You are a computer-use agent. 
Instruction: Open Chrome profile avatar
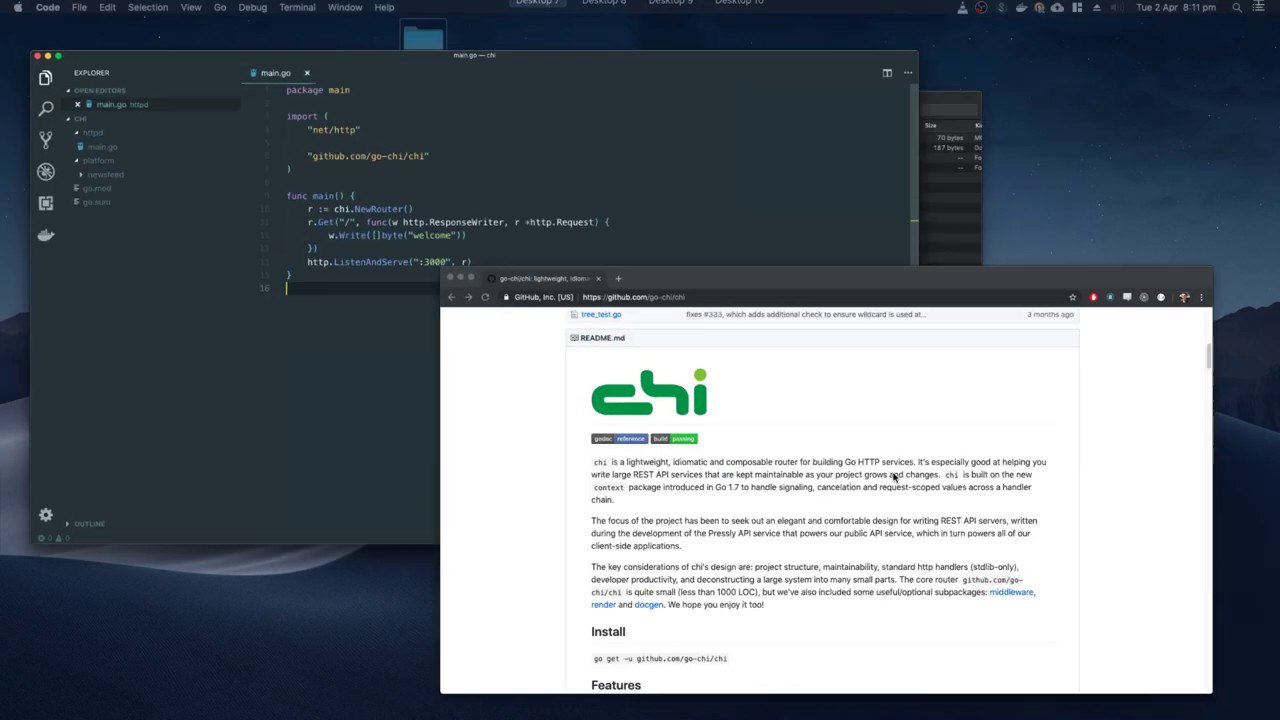[x=1184, y=297]
